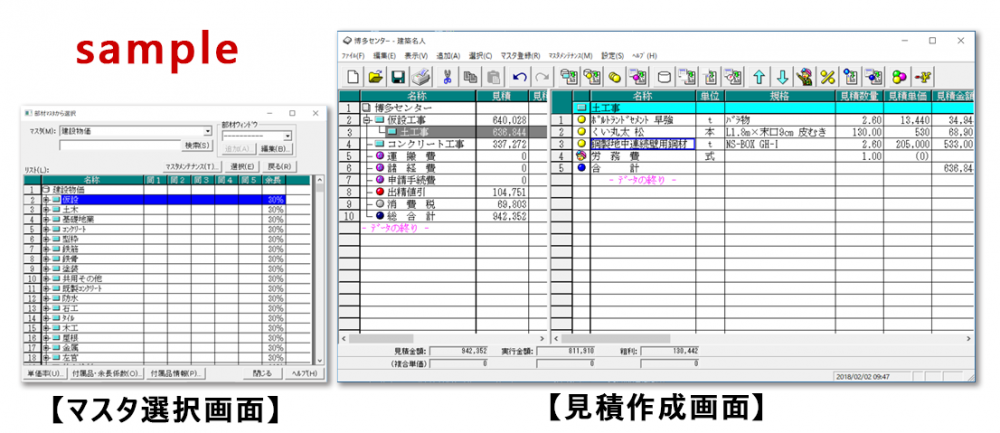1000x433 pixels.
Task: Click the ヘルプ(H) button in master dialog
Action: click(x=304, y=373)
